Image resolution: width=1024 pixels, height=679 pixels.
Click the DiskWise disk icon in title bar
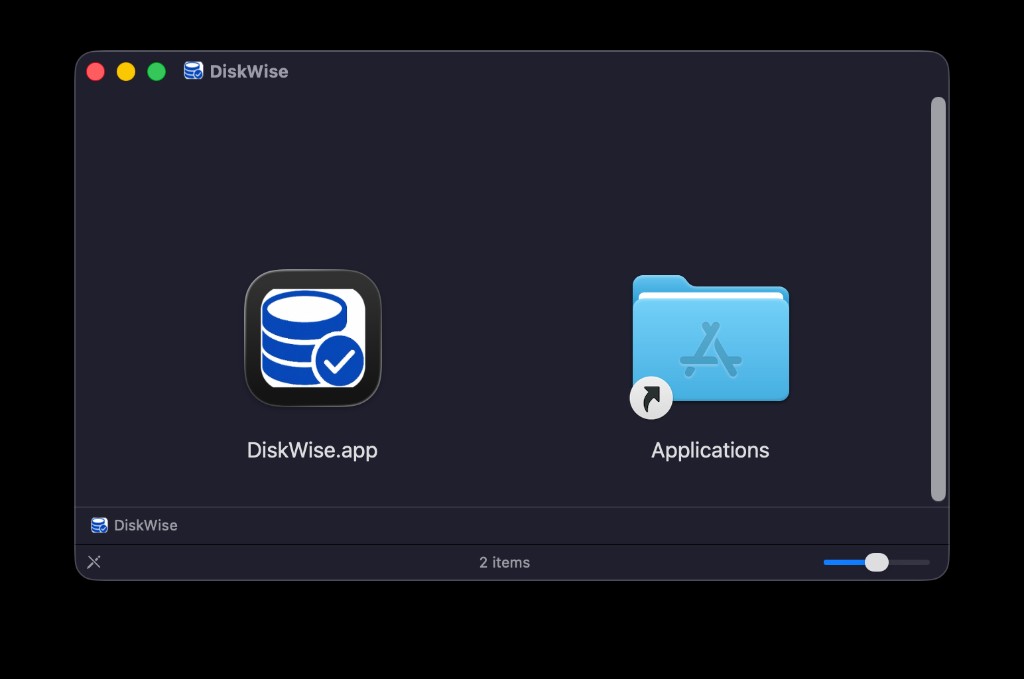click(193, 71)
